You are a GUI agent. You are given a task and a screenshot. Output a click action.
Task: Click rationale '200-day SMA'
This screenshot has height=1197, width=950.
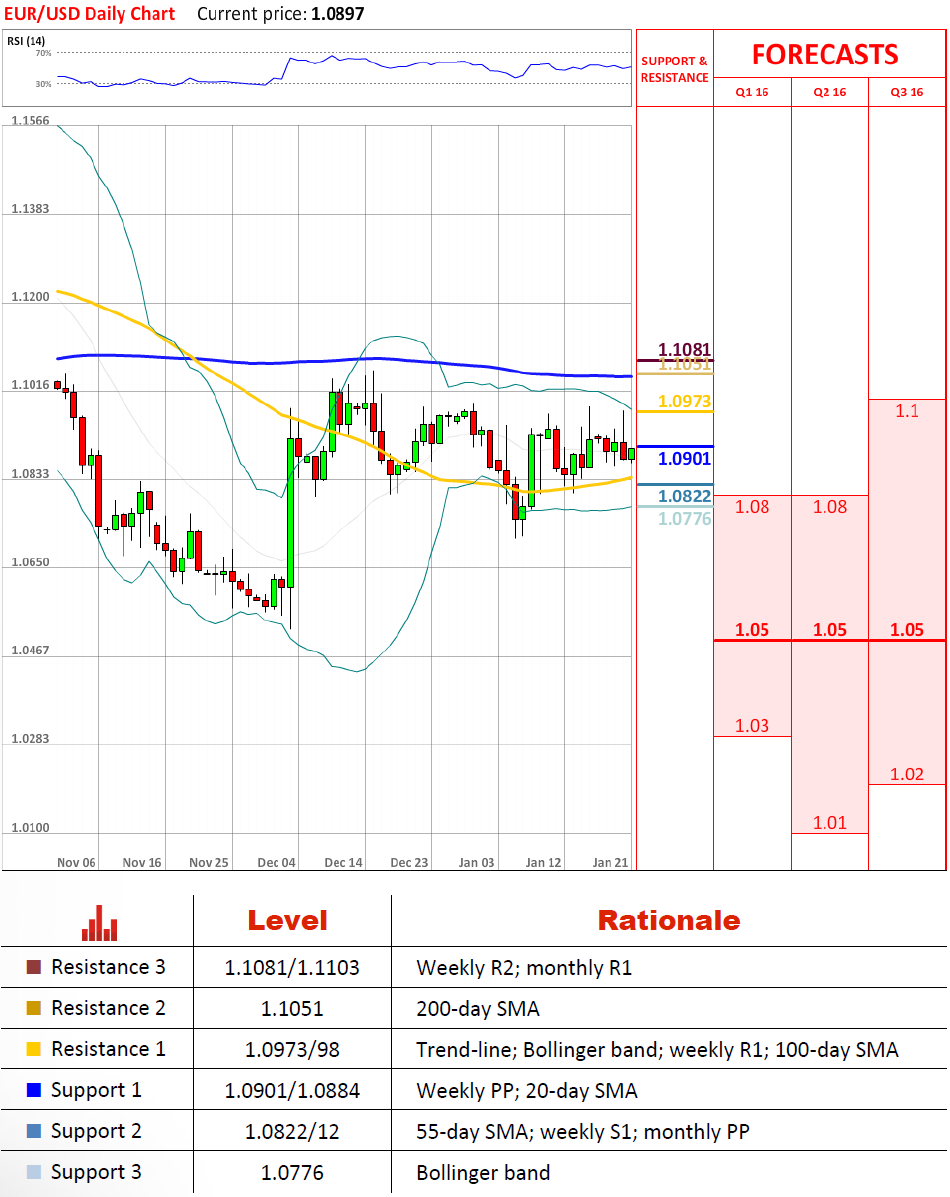click(x=478, y=1009)
